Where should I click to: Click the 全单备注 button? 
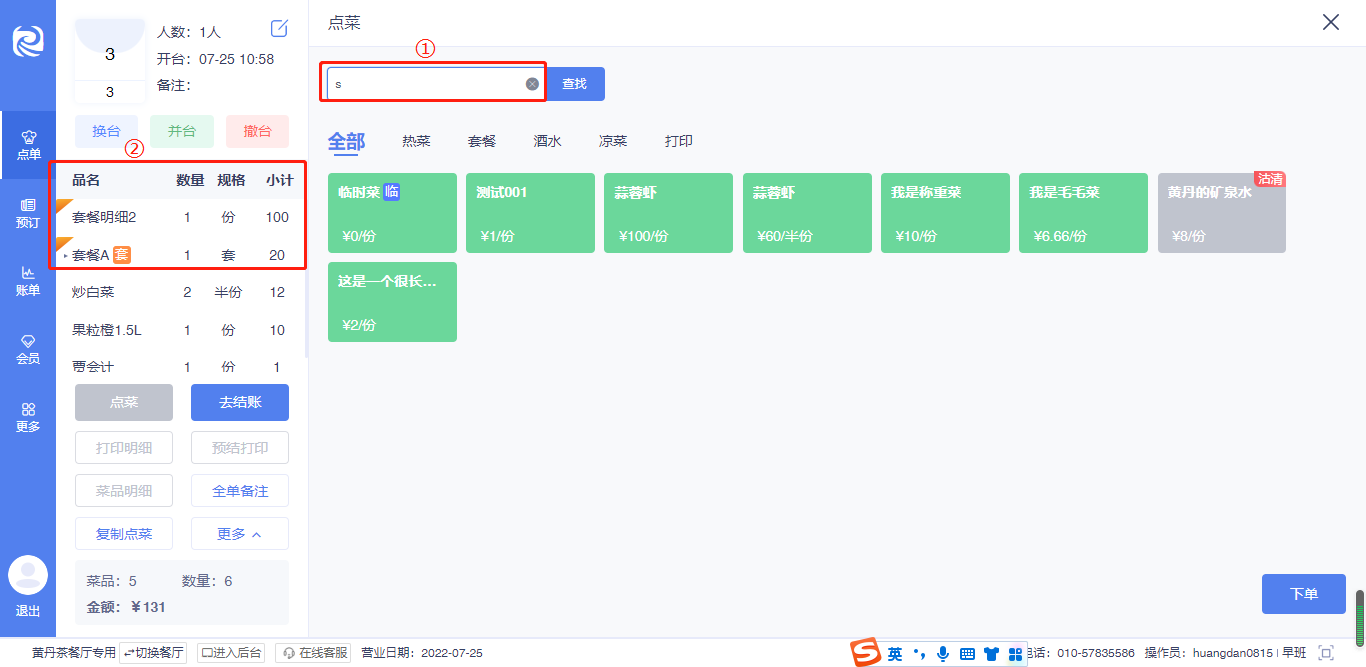pos(240,491)
